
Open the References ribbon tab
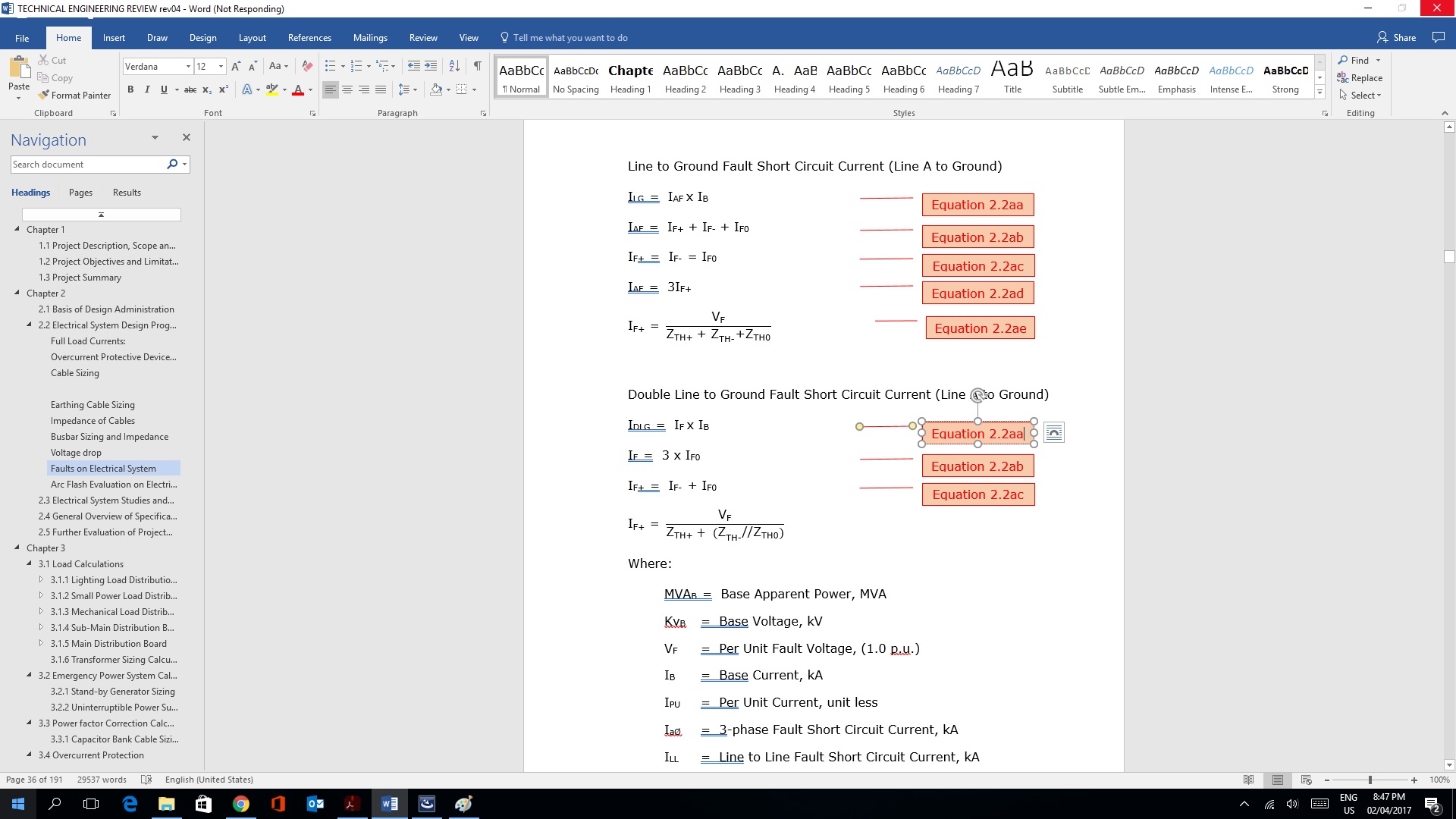coord(309,38)
